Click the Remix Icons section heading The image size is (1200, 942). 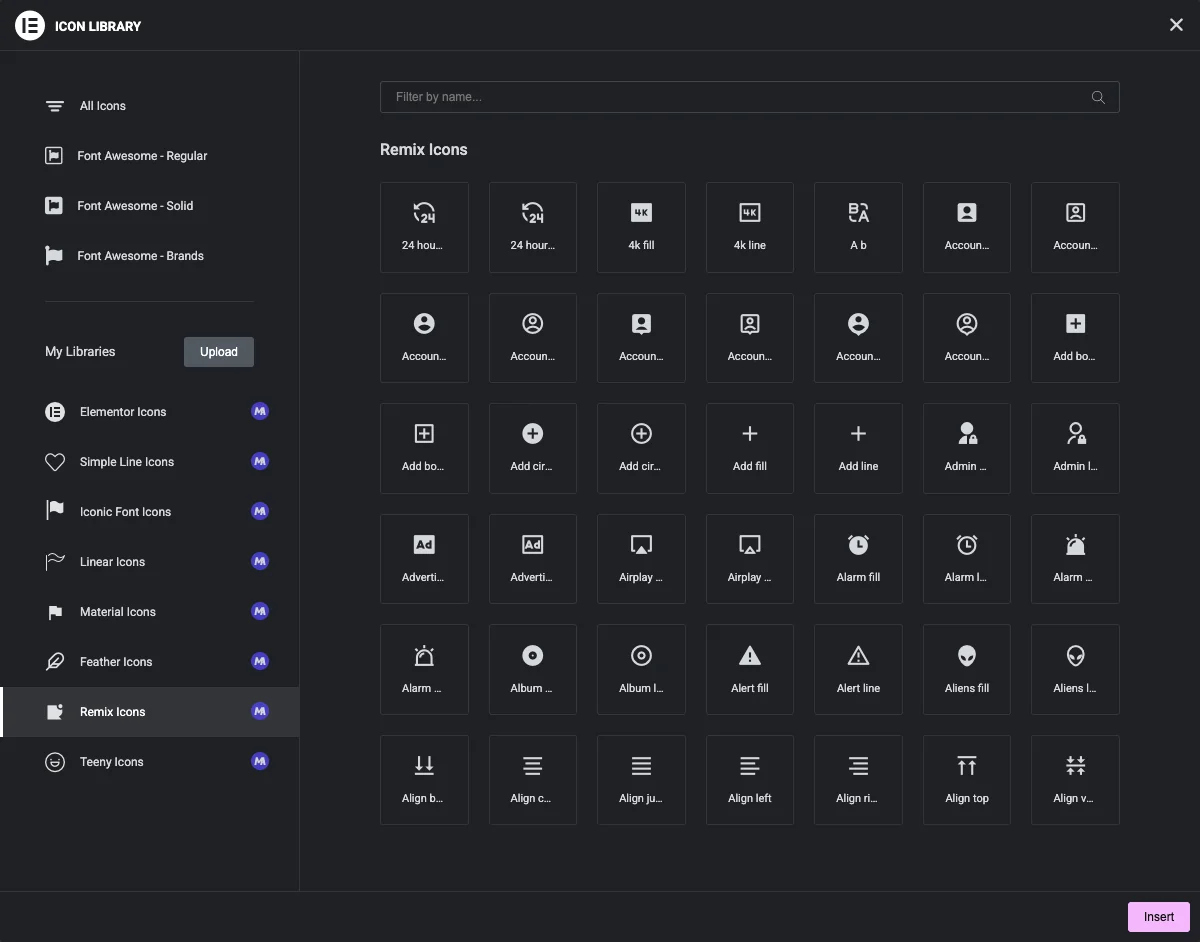[x=424, y=150]
